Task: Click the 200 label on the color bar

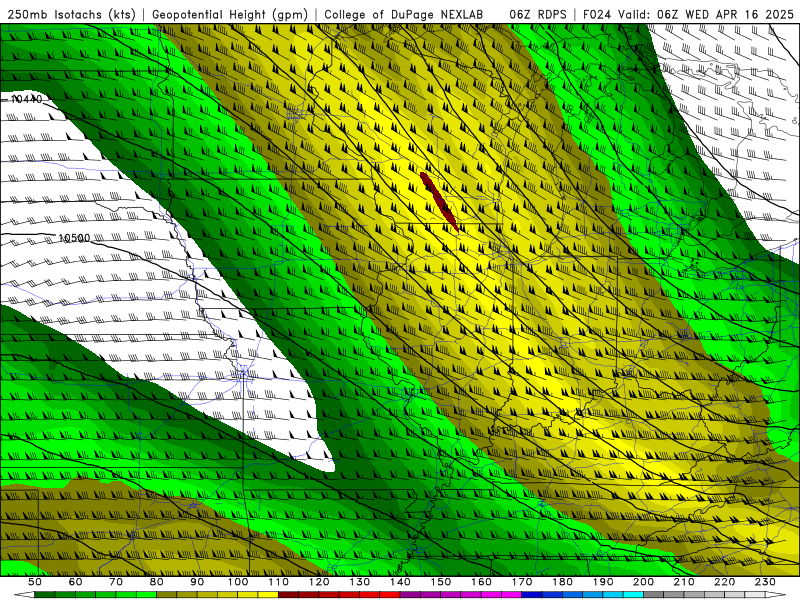Action: click(643, 582)
